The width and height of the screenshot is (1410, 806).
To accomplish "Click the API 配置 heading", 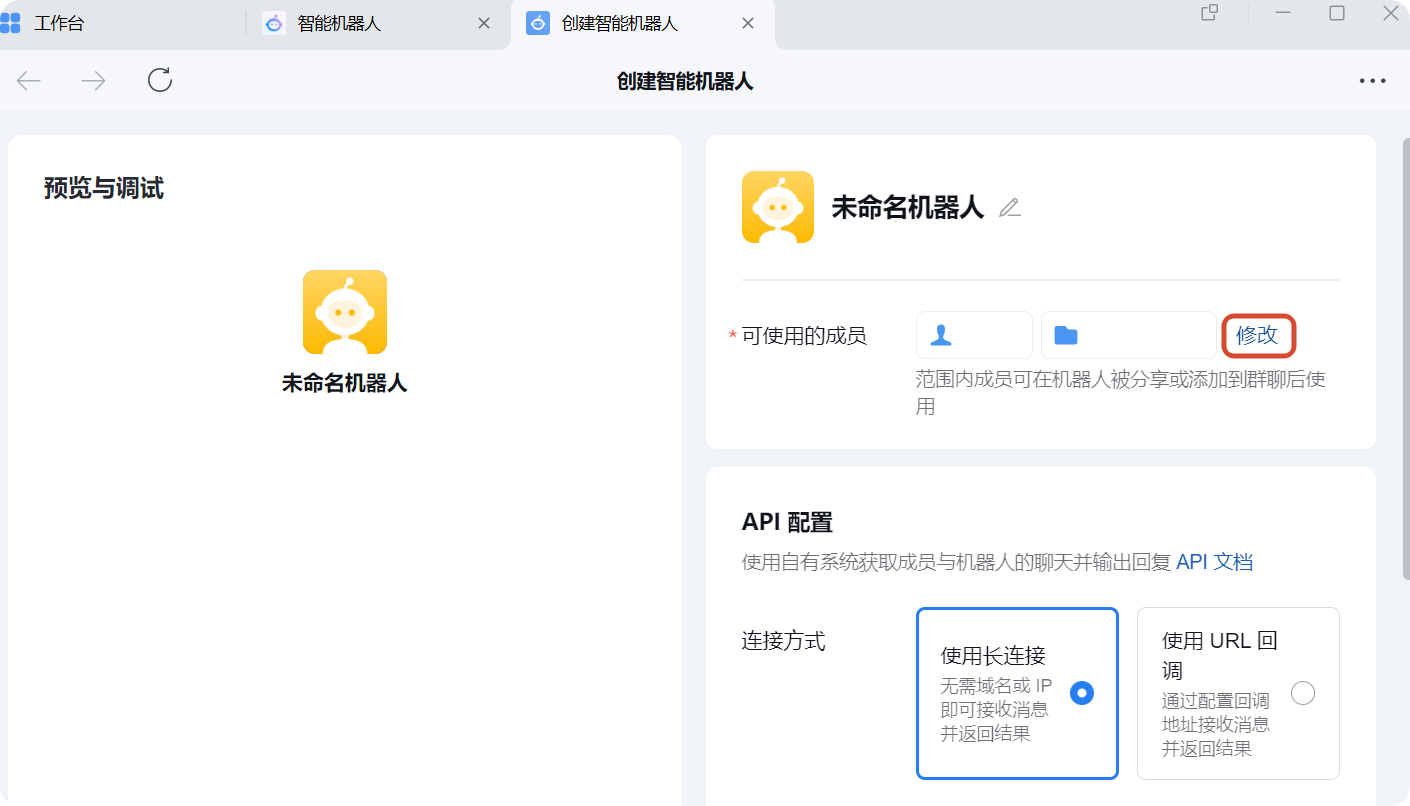I will click(x=787, y=522).
